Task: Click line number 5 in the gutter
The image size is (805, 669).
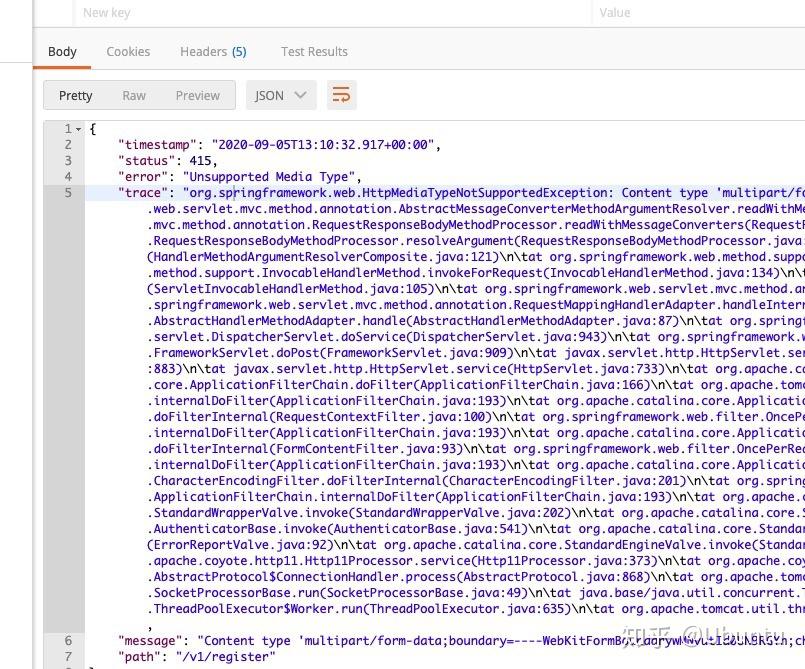Action: pos(66,192)
